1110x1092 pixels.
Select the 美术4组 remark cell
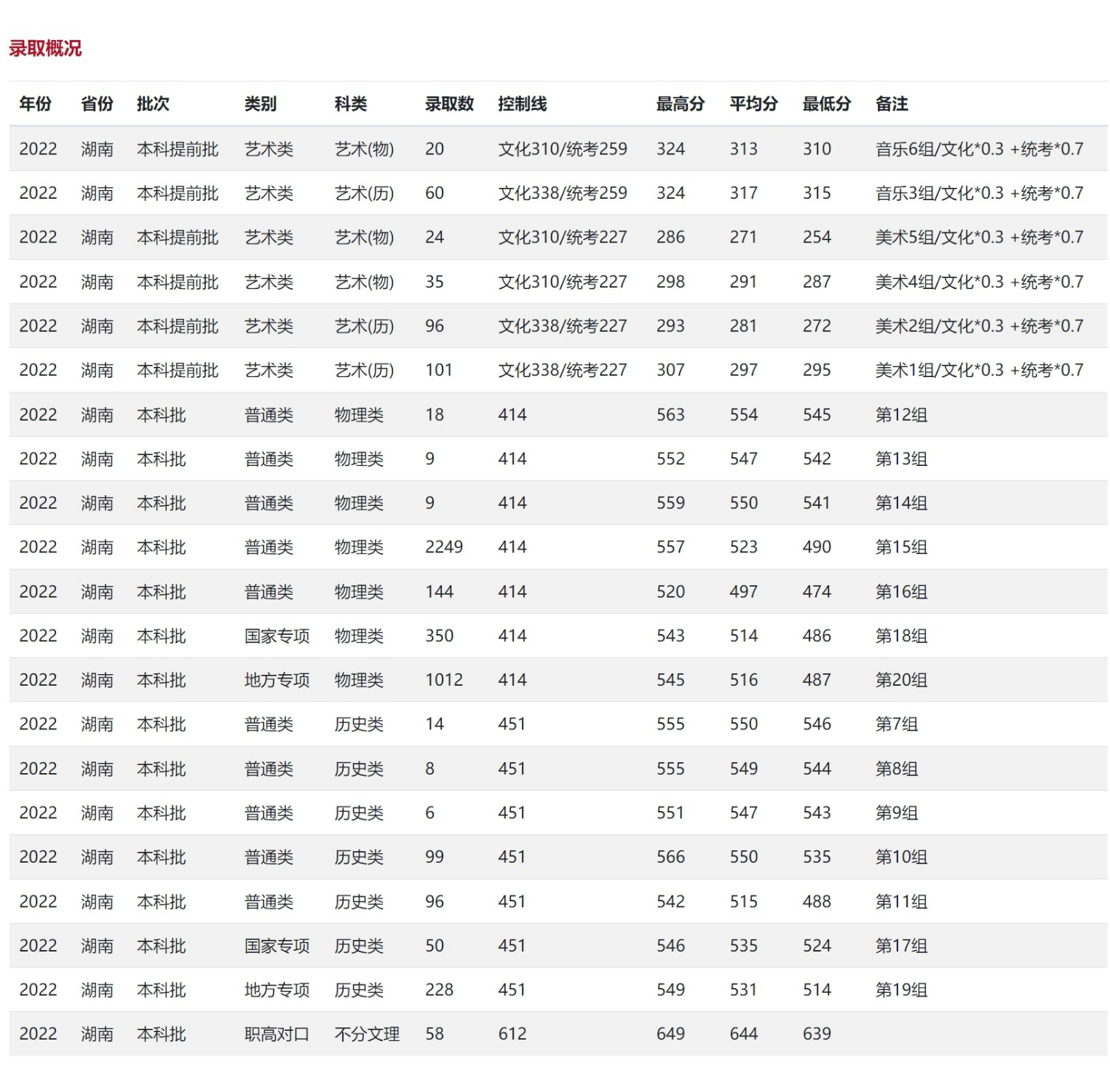pyautogui.click(x=979, y=282)
